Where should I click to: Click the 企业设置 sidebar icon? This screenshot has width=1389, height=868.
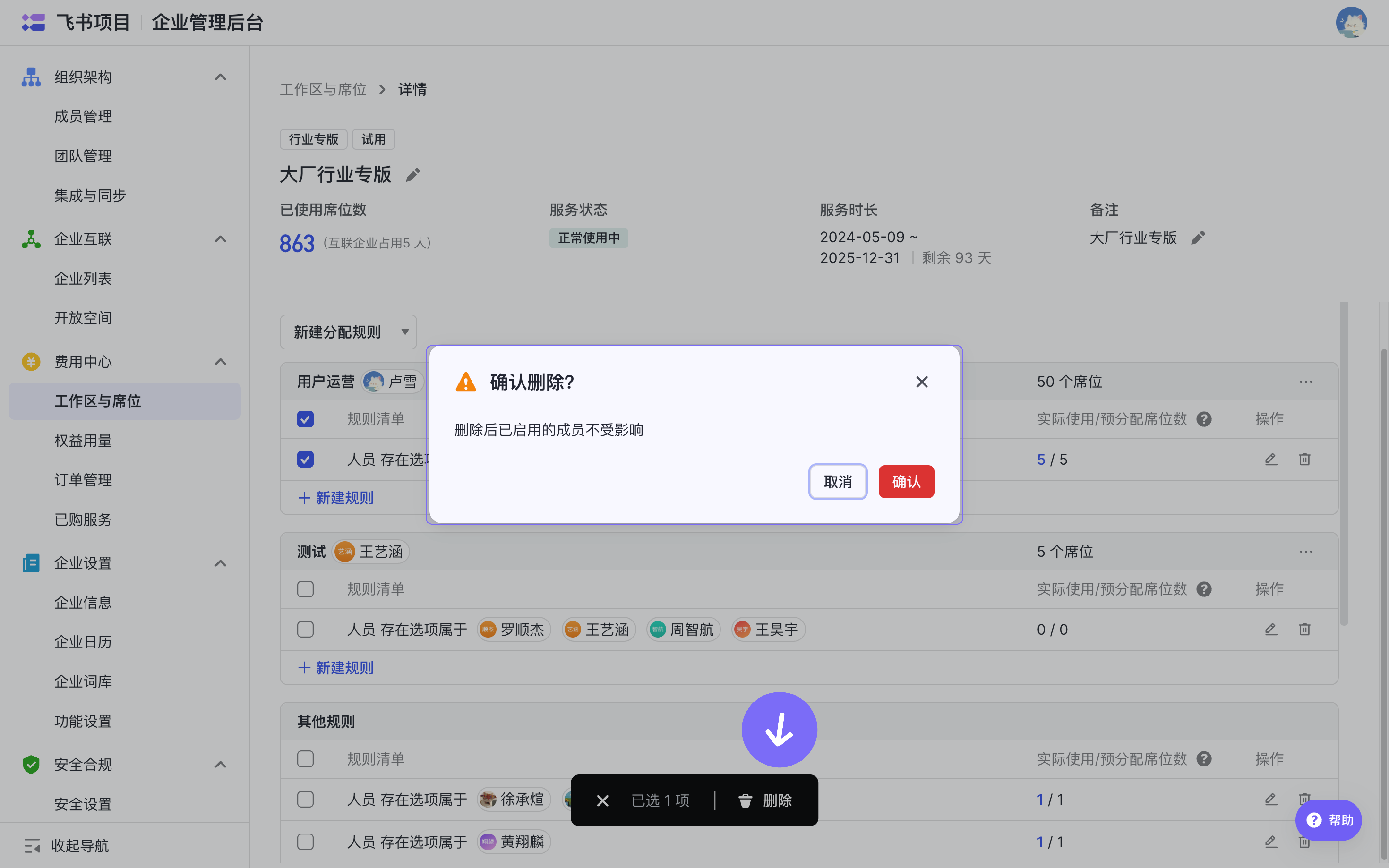[x=31, y=563]
